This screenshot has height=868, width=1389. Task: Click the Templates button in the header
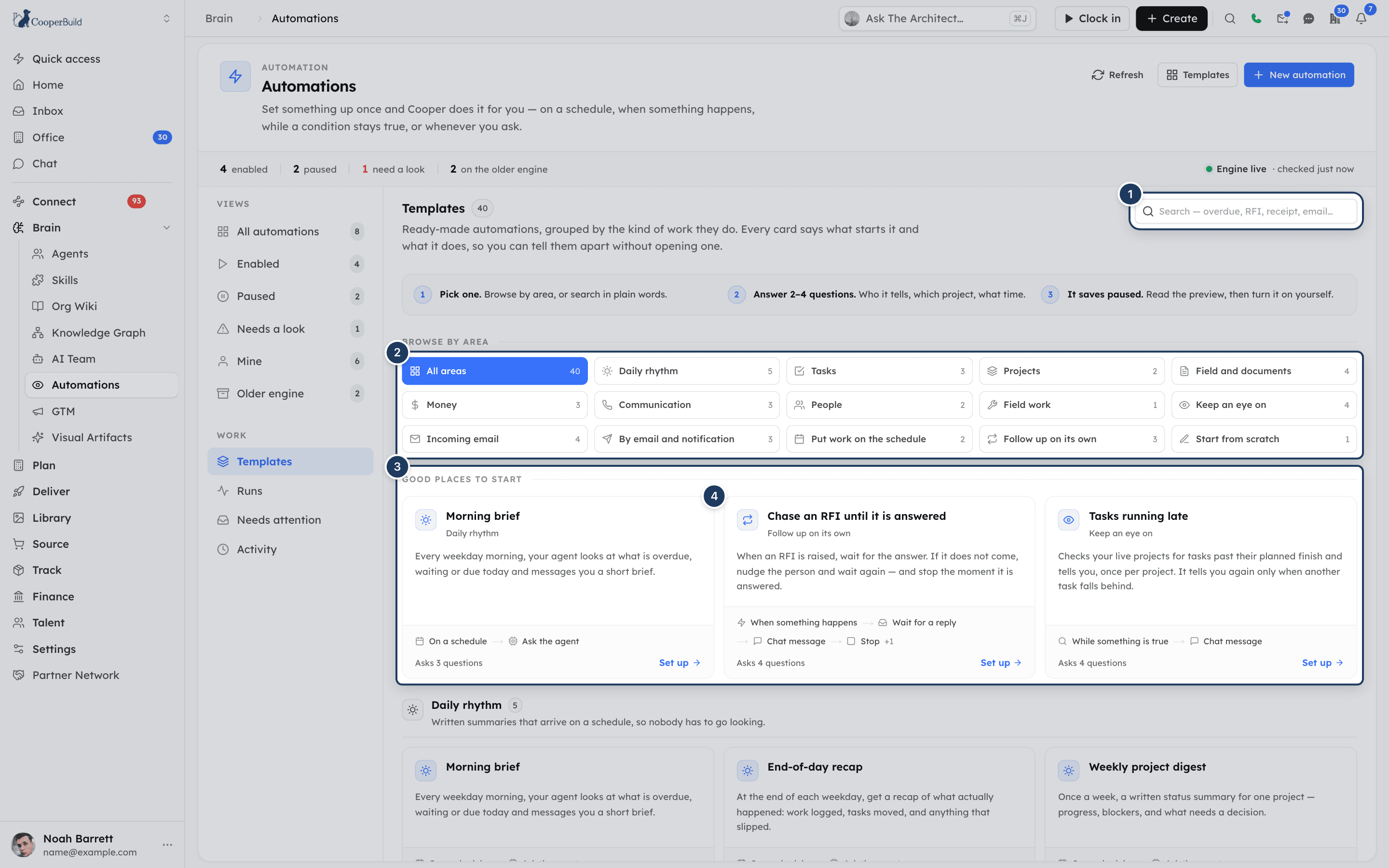1198,75
